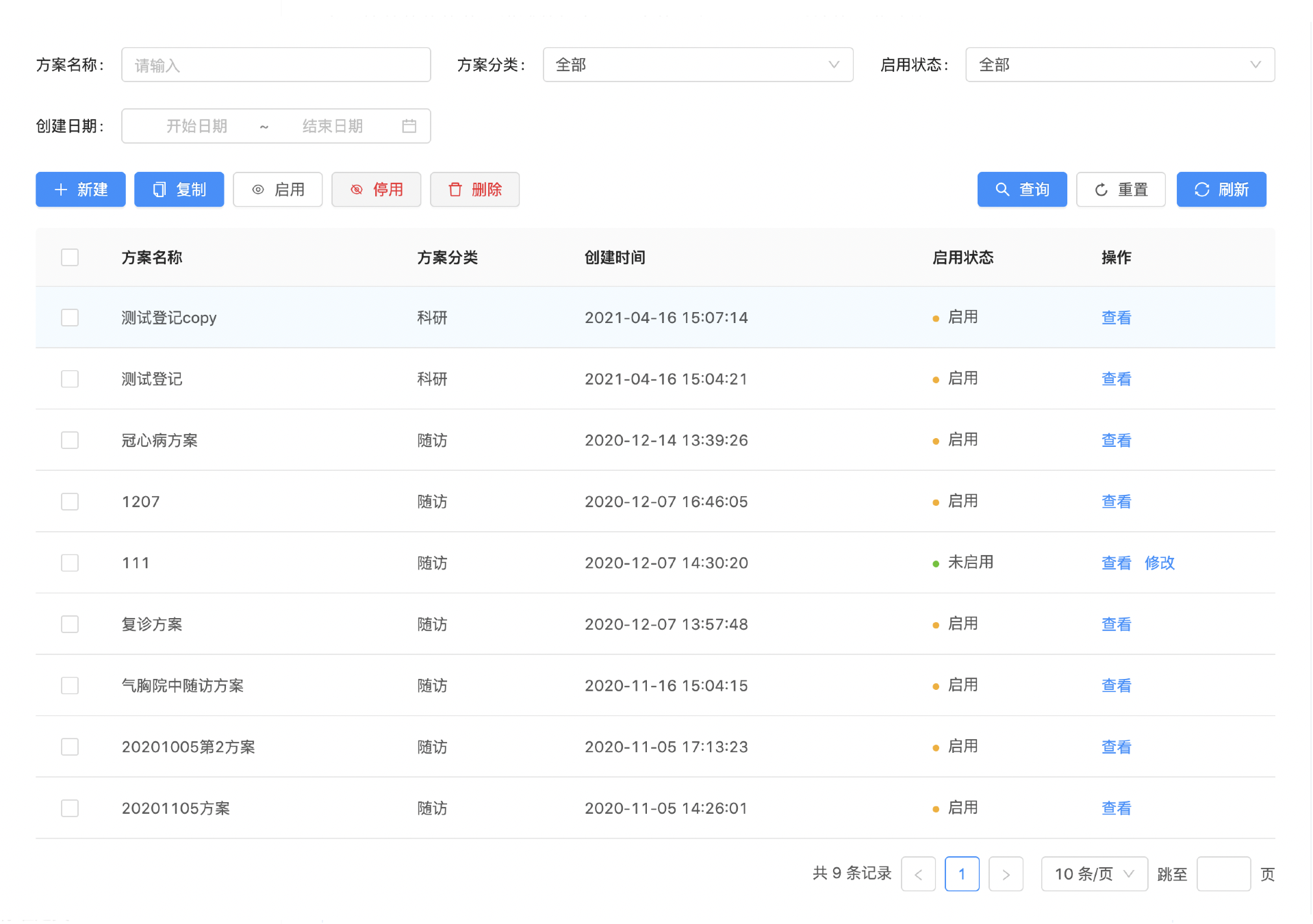
Task: Open the calendar icon in 创建日期 field
Action: [x=409, y=126]
